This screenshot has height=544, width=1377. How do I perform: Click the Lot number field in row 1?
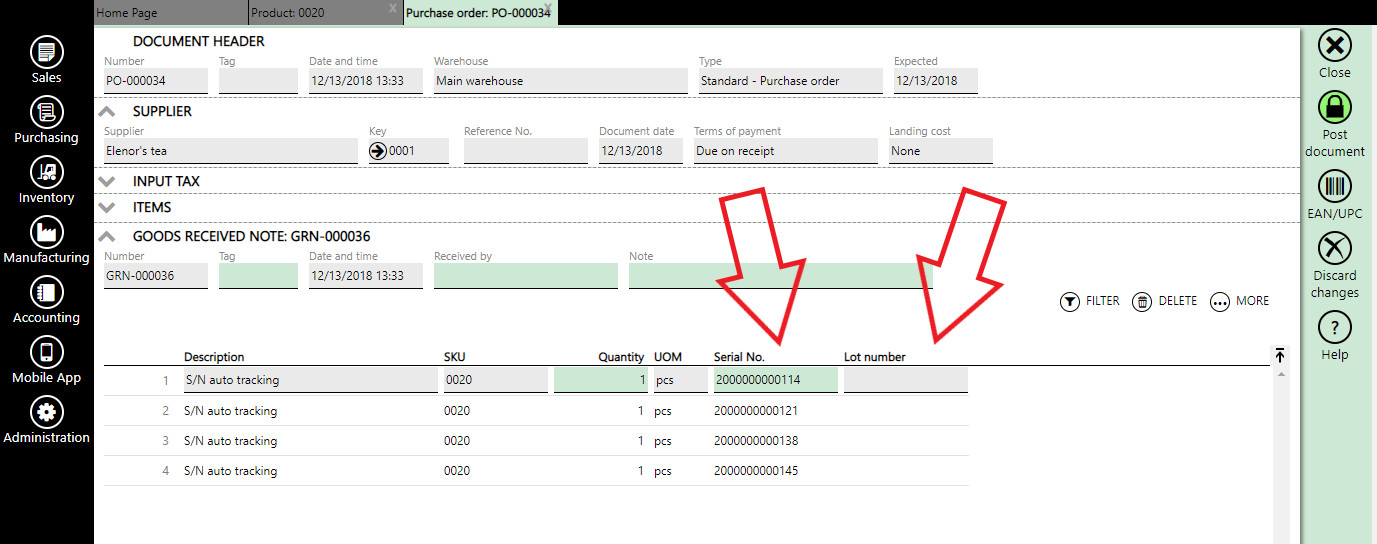(905, 380)
